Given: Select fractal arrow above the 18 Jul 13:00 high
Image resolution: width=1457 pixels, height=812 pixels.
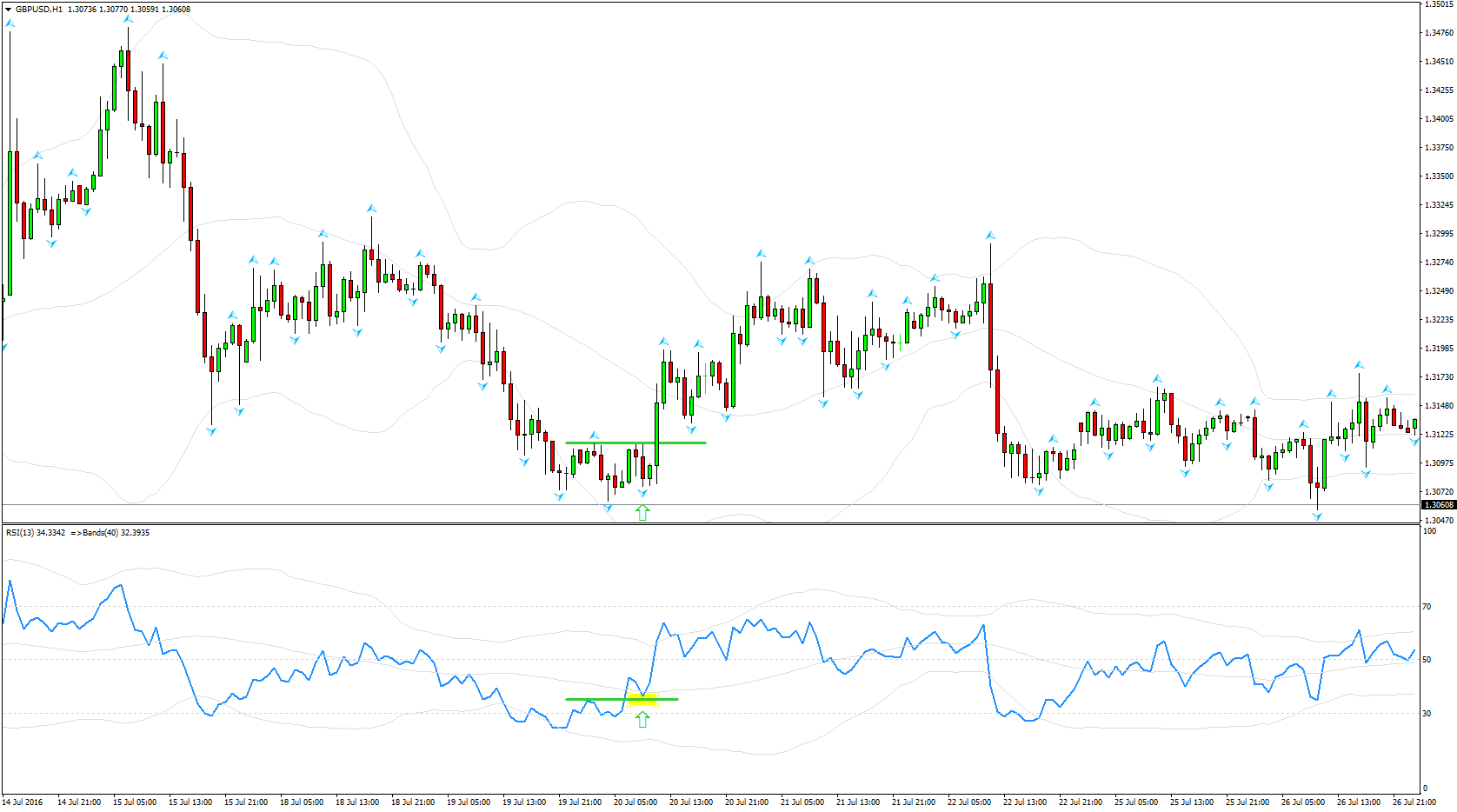Looking at the screenshot, I should pyautogui.click(x=371, y=209).
